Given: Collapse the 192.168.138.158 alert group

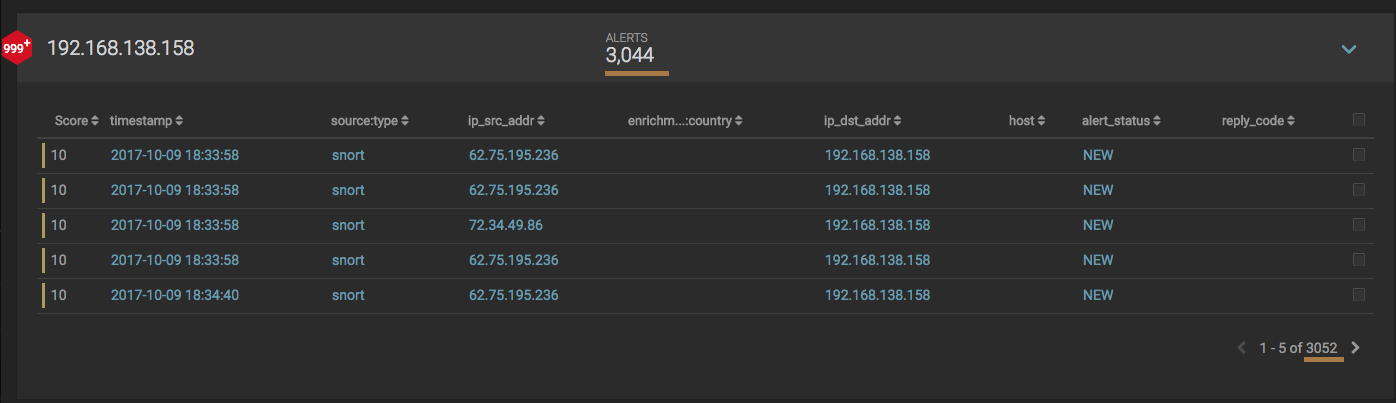Looking at the screenshot, I should coord(1349,49).
